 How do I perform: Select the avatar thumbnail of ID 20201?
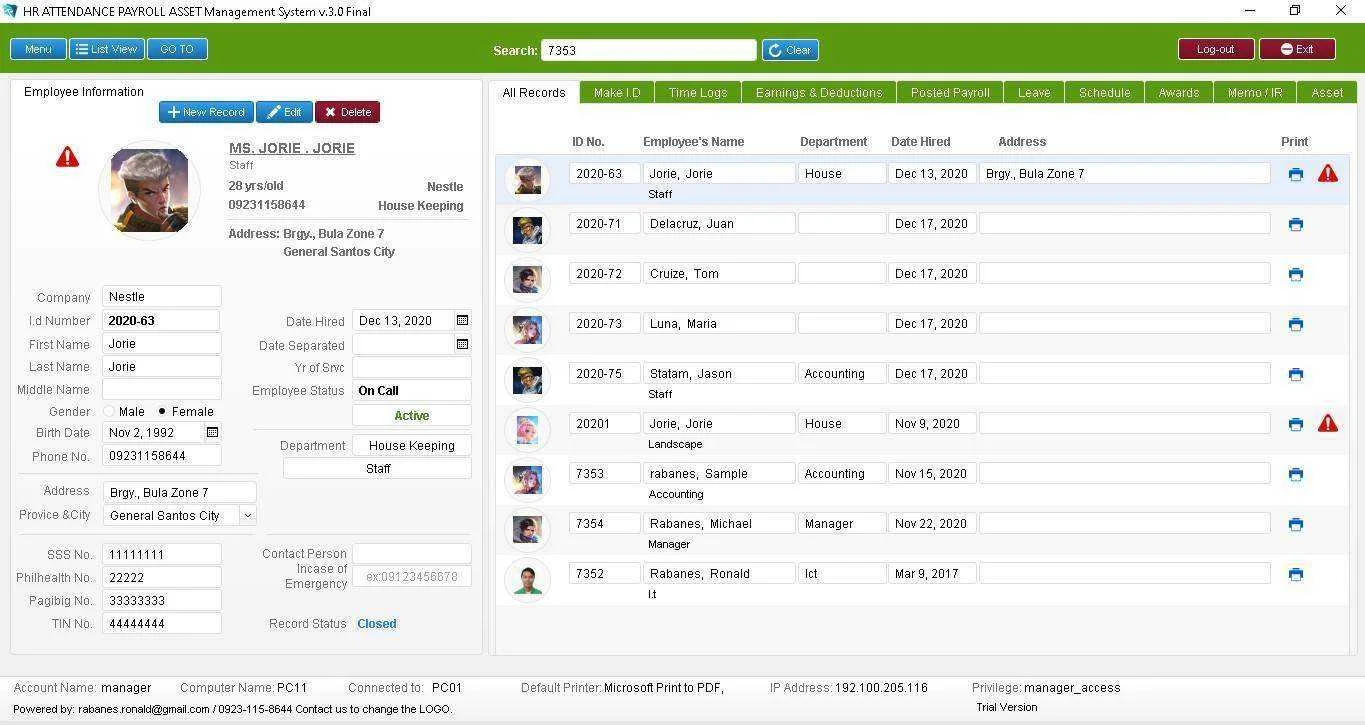[x=527, y=429]
